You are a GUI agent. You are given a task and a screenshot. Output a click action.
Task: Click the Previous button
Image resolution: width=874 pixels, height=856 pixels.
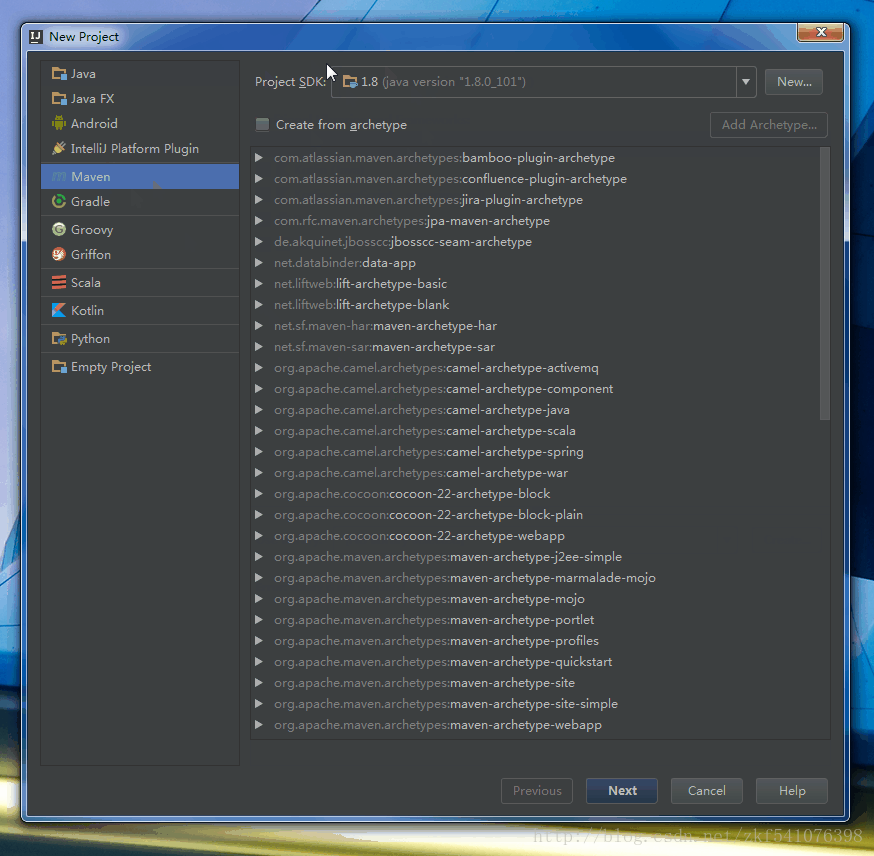[537, 790]
